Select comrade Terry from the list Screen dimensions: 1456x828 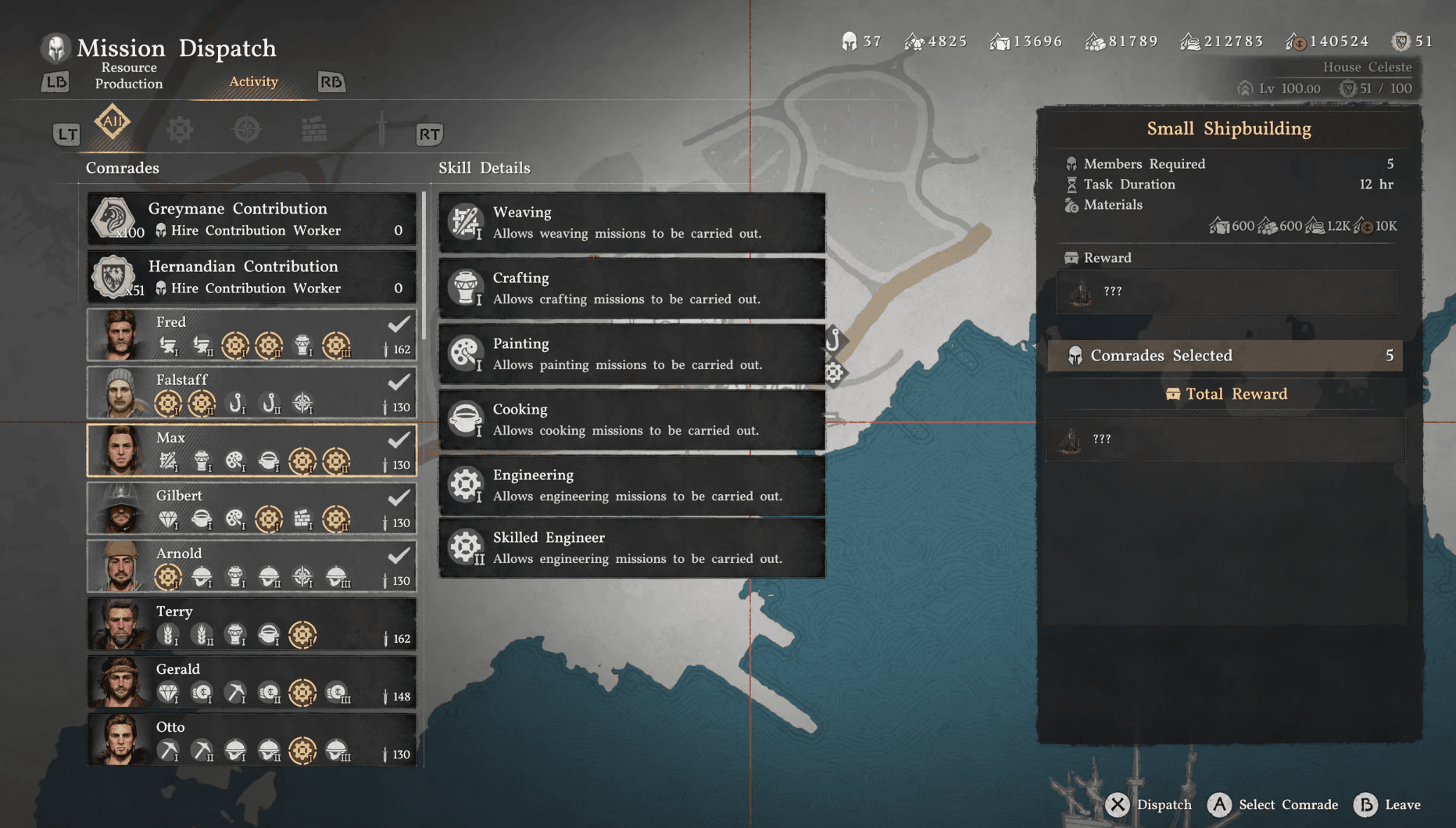252,624
